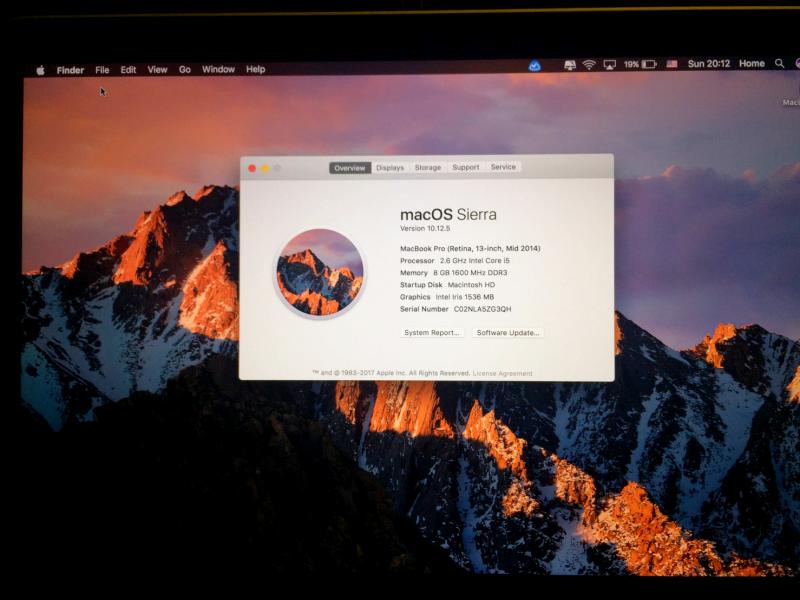Minimize the About This Mac window
Image resolution: width=800 pixels, height=600 pixels.
click(265, 168)
